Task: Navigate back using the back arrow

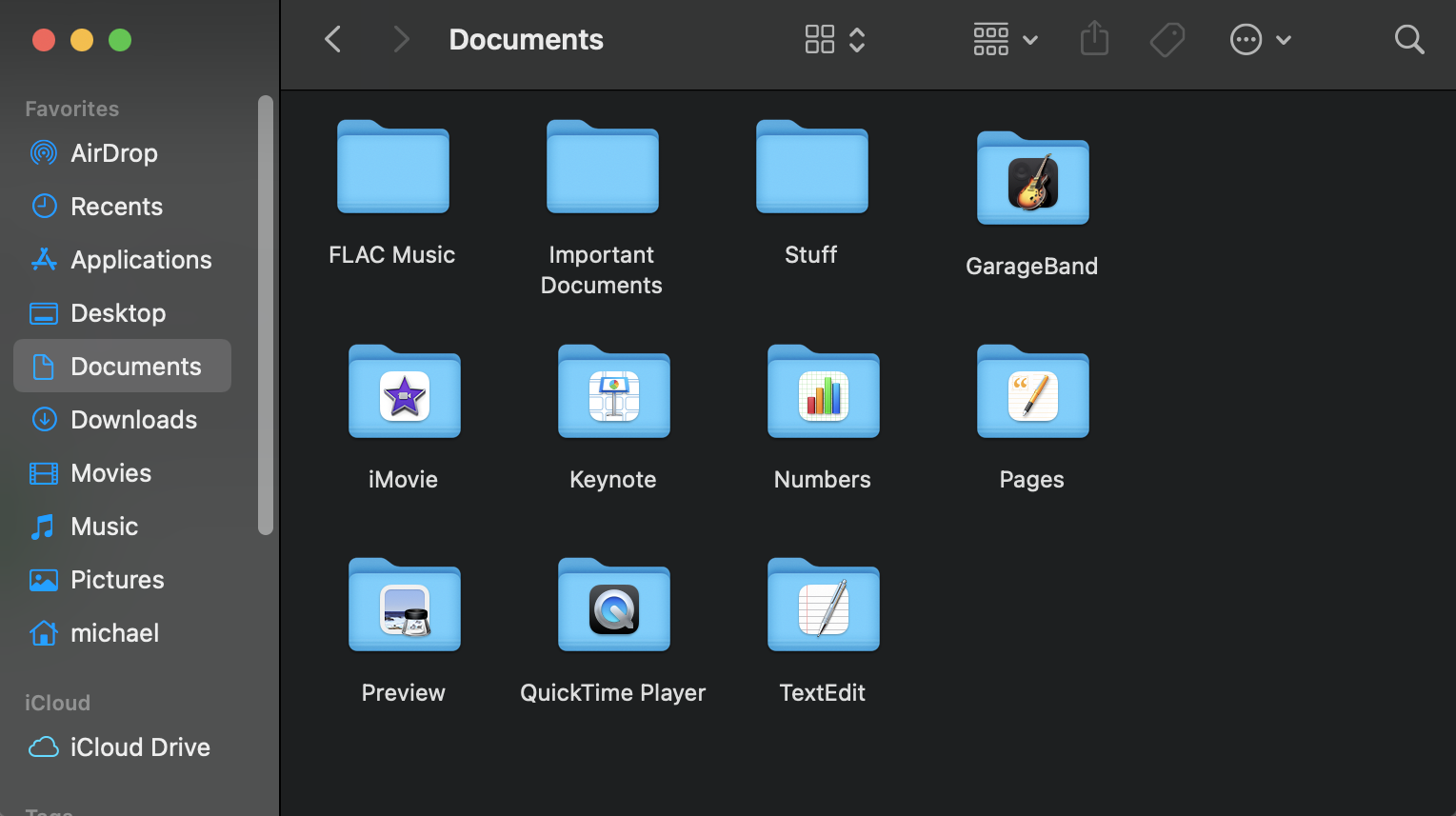Action: tap(332, 39)
